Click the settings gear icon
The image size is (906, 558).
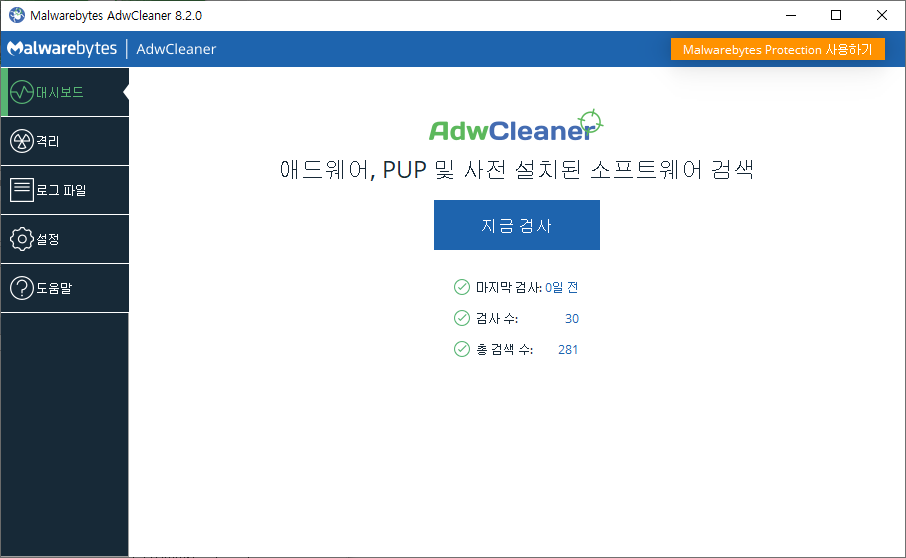[x=21, y=239]
